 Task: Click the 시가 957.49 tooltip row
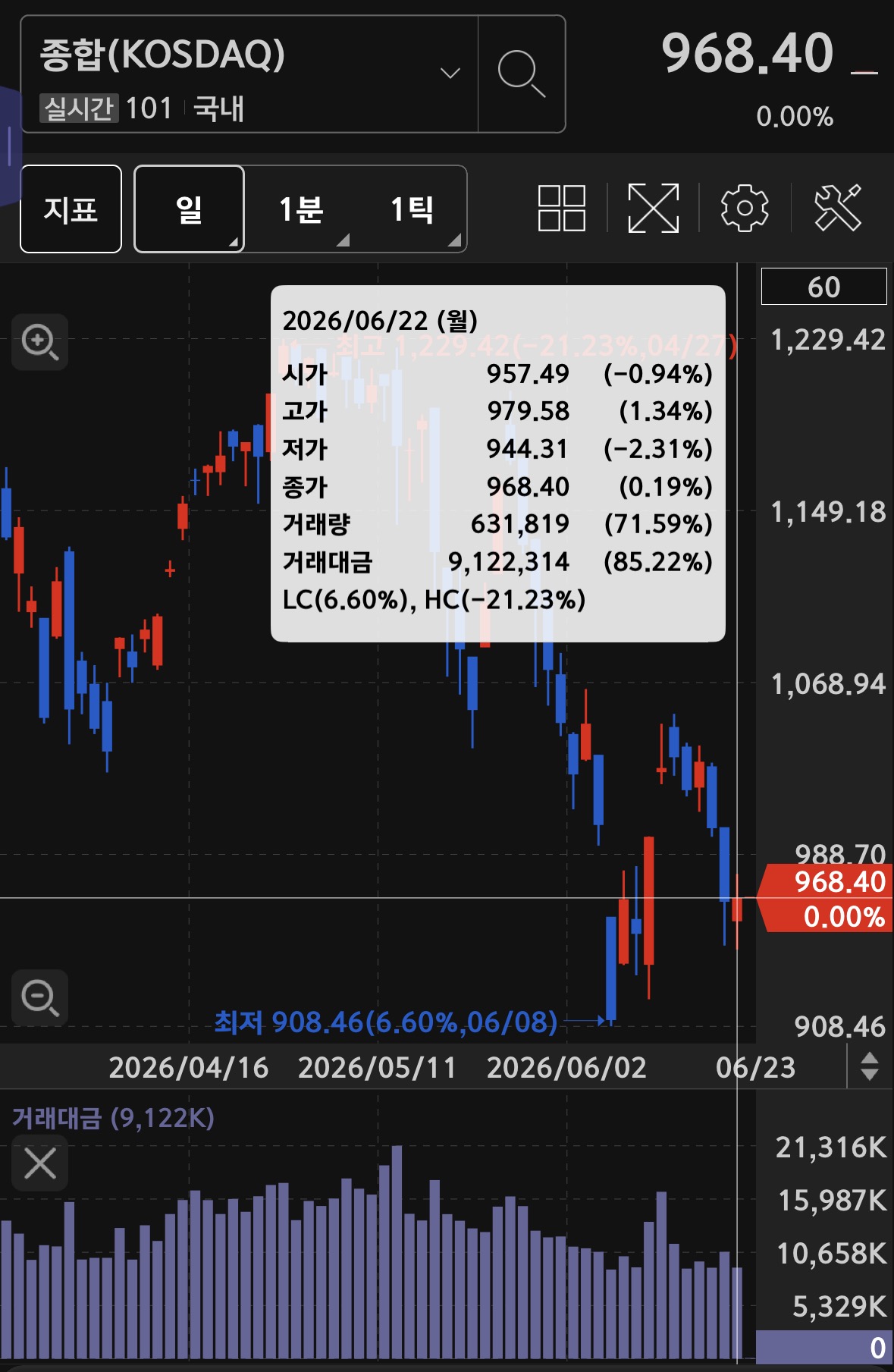coord(497,374)
